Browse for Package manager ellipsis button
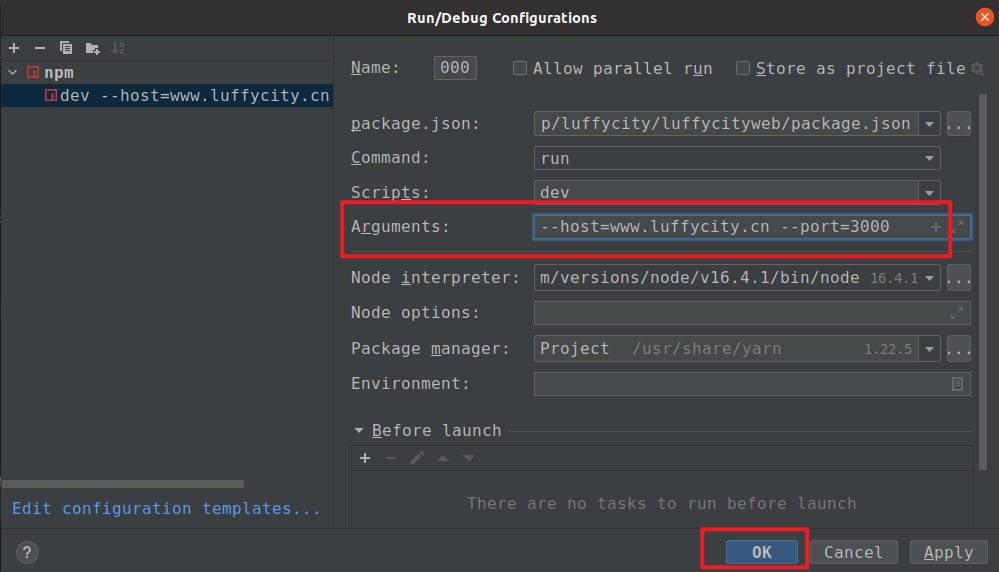This screenshot has height=572, width=999. (x=959, y=348)
